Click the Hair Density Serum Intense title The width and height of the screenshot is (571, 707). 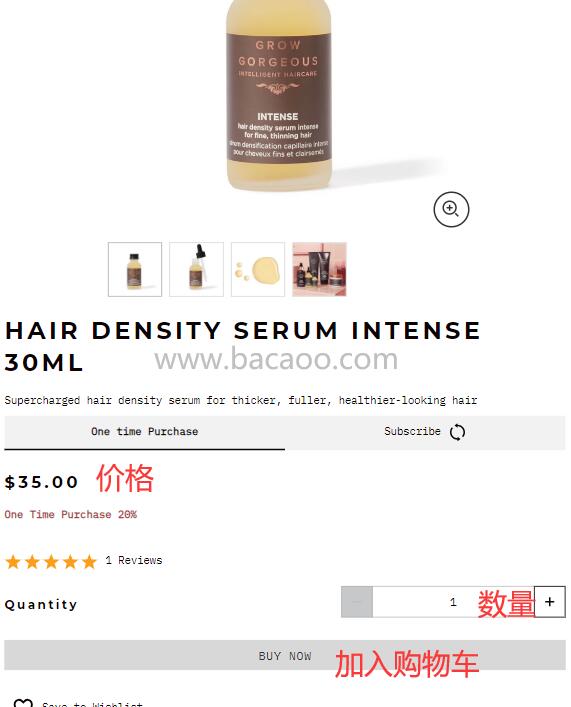[243, 346]
